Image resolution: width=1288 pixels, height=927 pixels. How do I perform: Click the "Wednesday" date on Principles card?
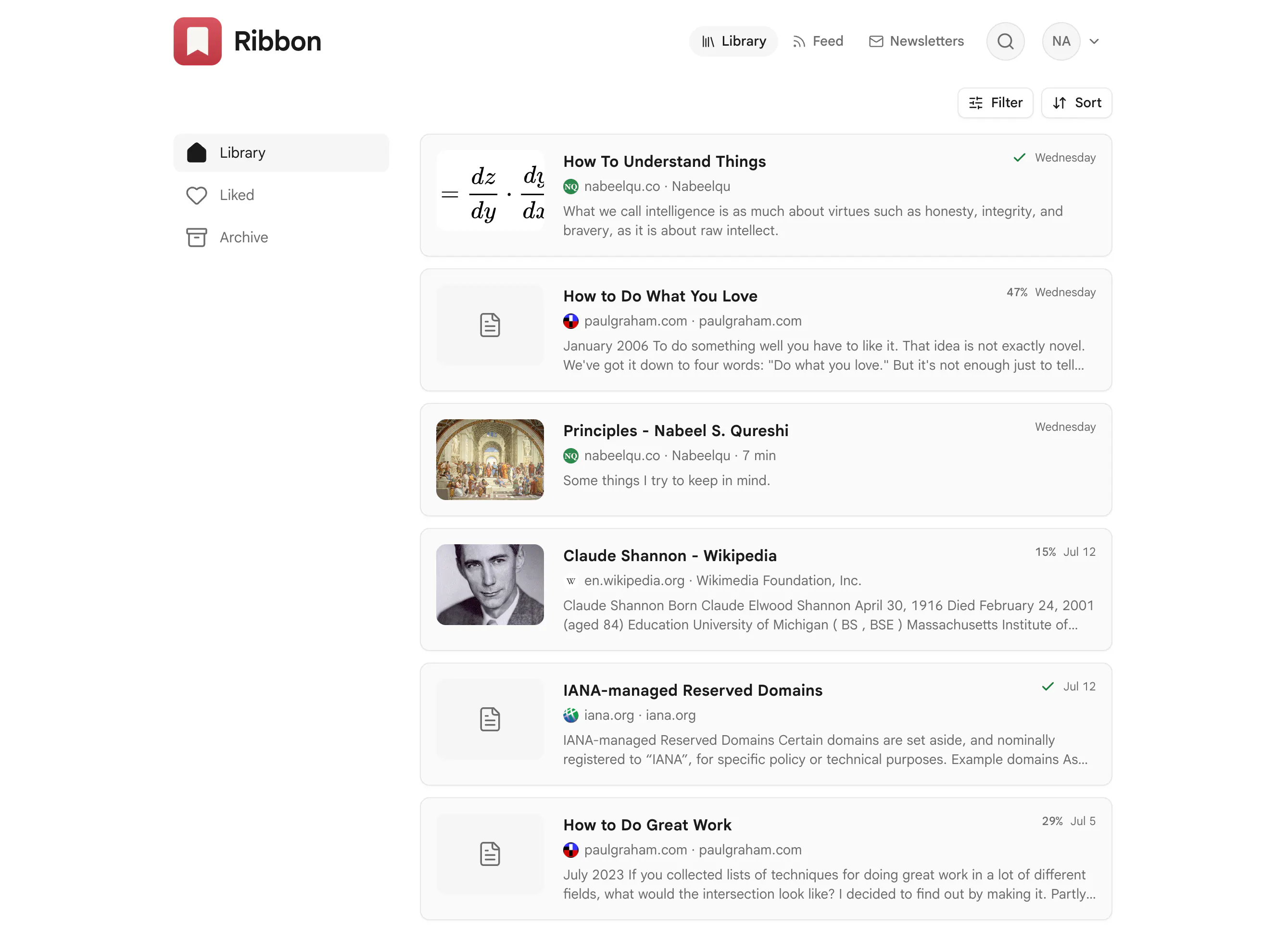tap(1065, 426)
